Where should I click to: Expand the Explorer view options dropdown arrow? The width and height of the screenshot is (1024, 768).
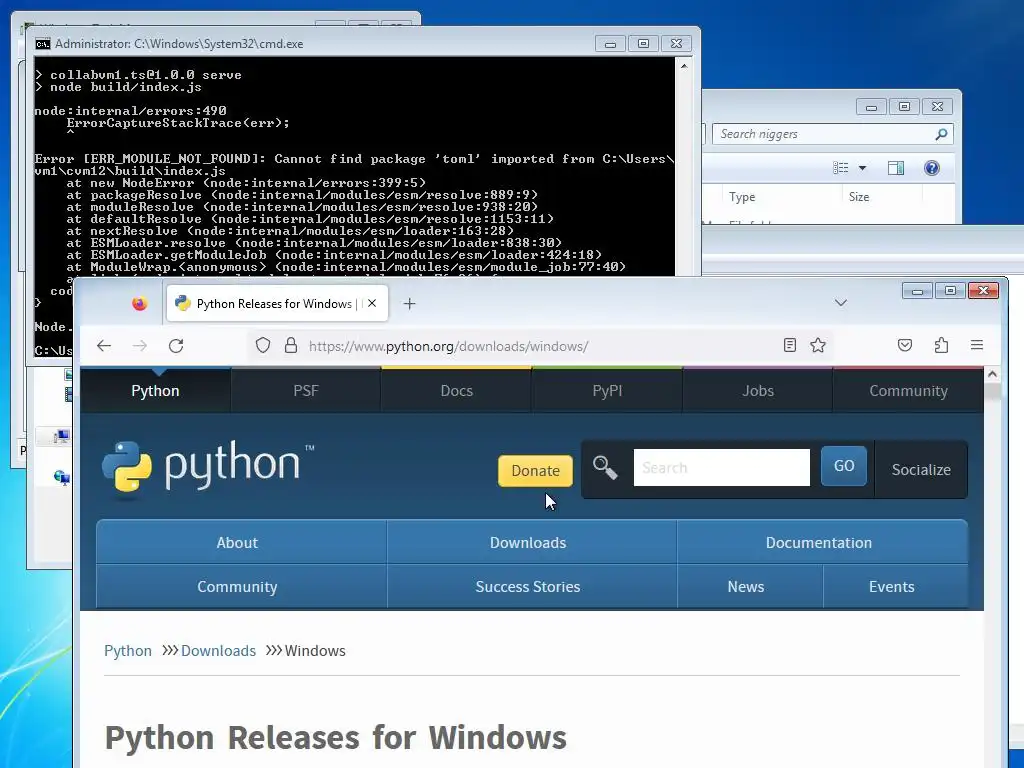[862, 168]
